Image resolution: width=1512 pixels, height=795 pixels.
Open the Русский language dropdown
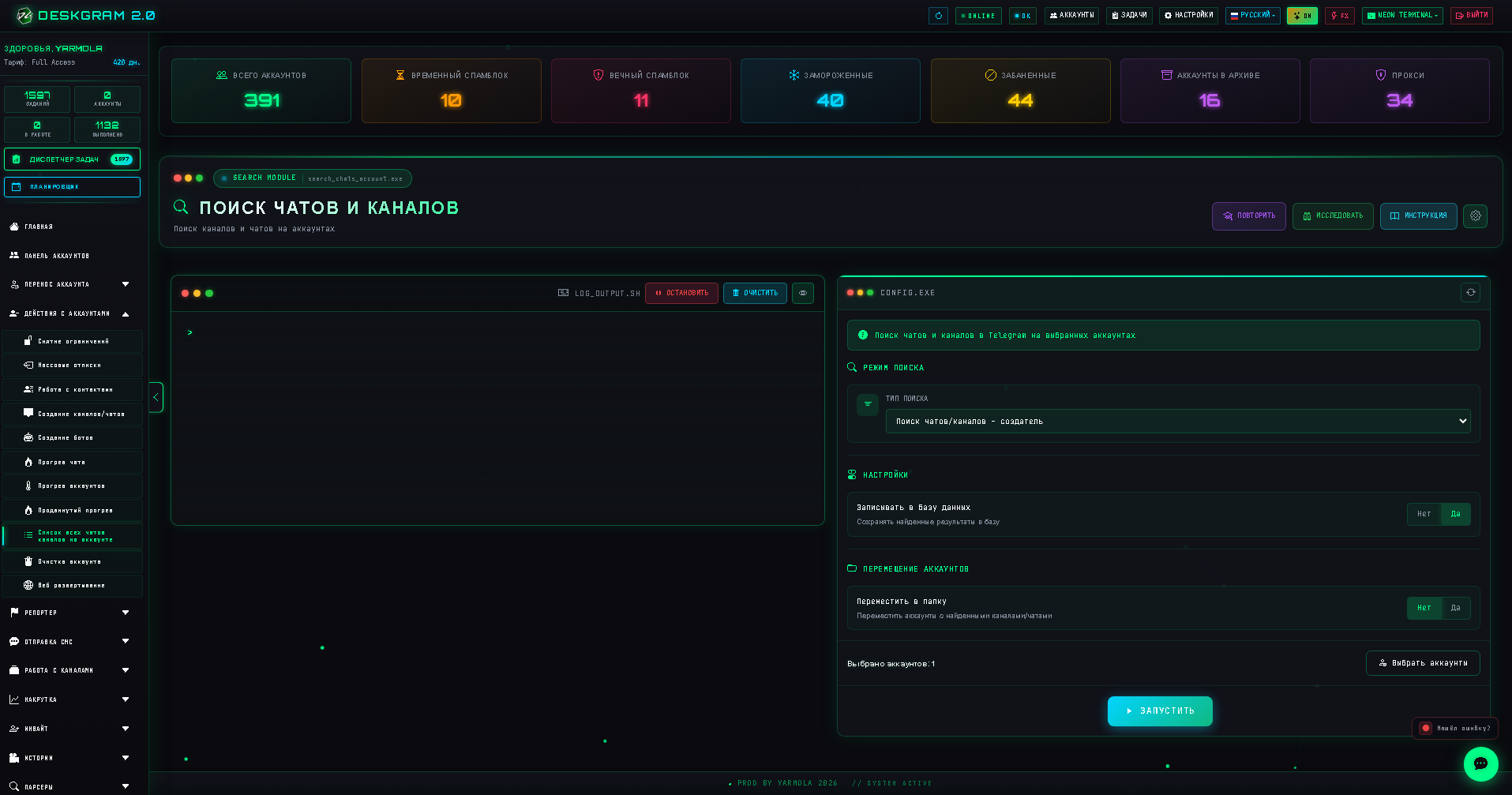(1252, 16)
